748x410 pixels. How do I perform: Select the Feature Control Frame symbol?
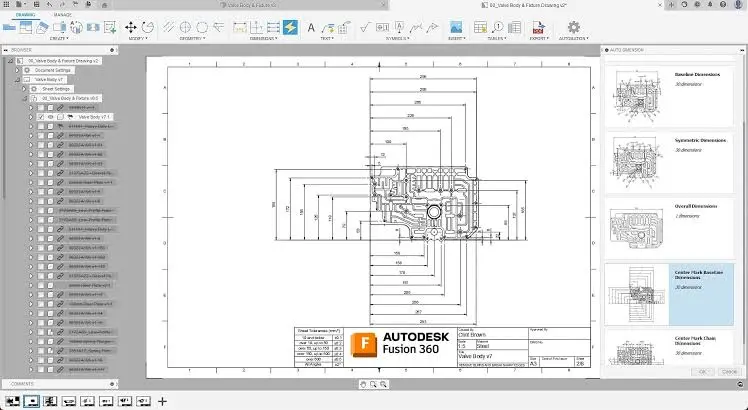pyautogui.click(x=382, y=27)
